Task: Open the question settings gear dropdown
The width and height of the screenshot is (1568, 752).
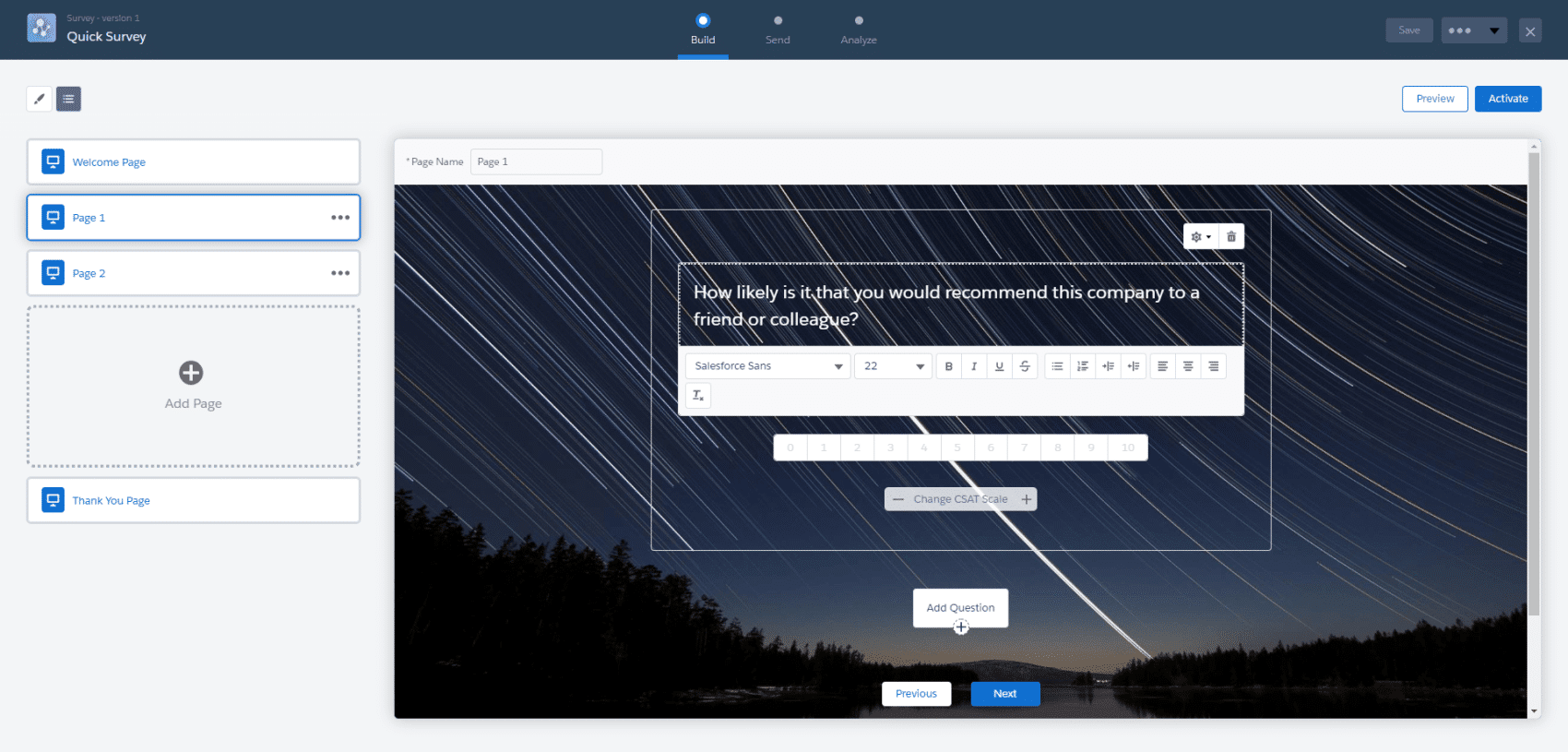Action: pyautogui.click(x=1201, y=237)
